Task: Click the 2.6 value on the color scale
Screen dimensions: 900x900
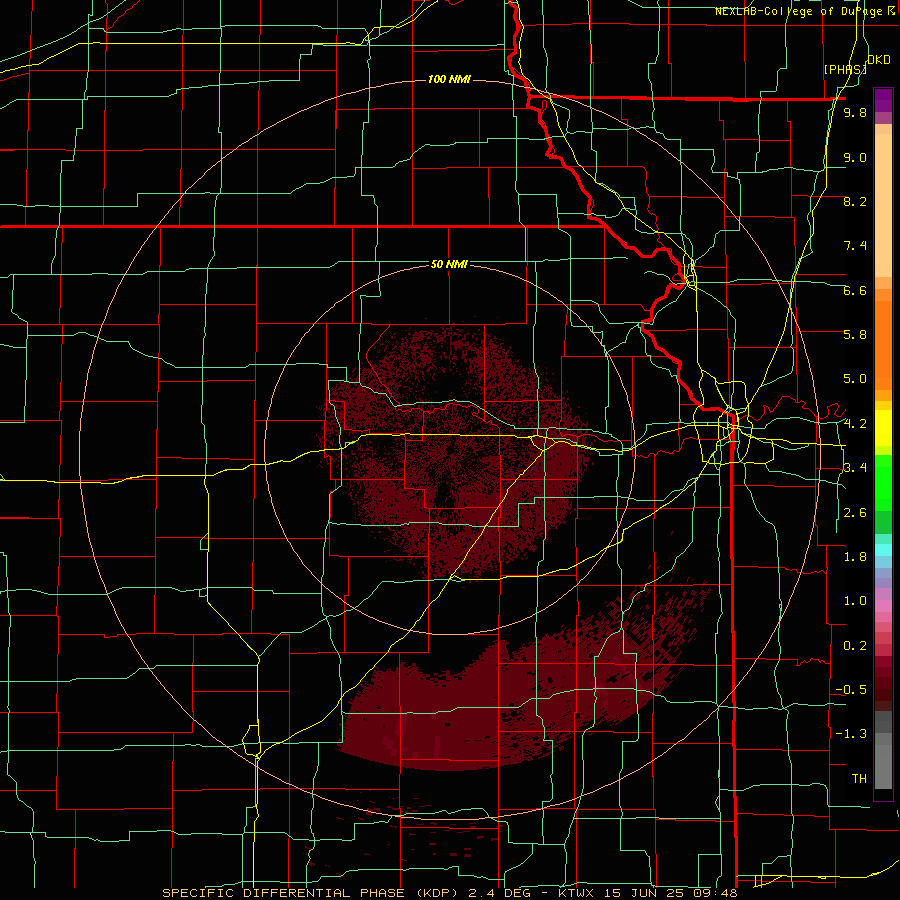Action: [855, 513]
